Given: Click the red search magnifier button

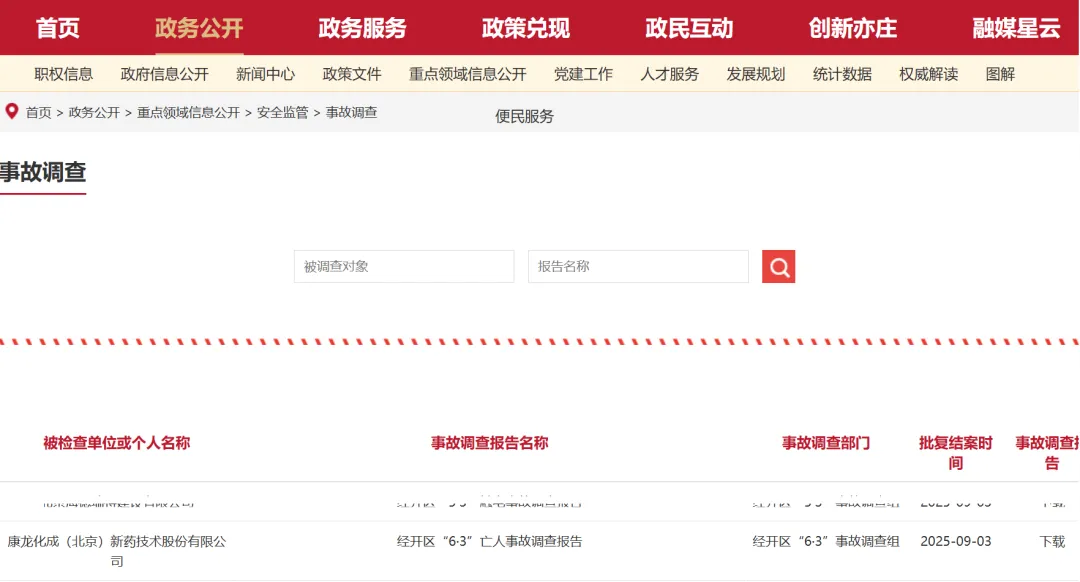Looking at the screenshot, I should [778, 267].
